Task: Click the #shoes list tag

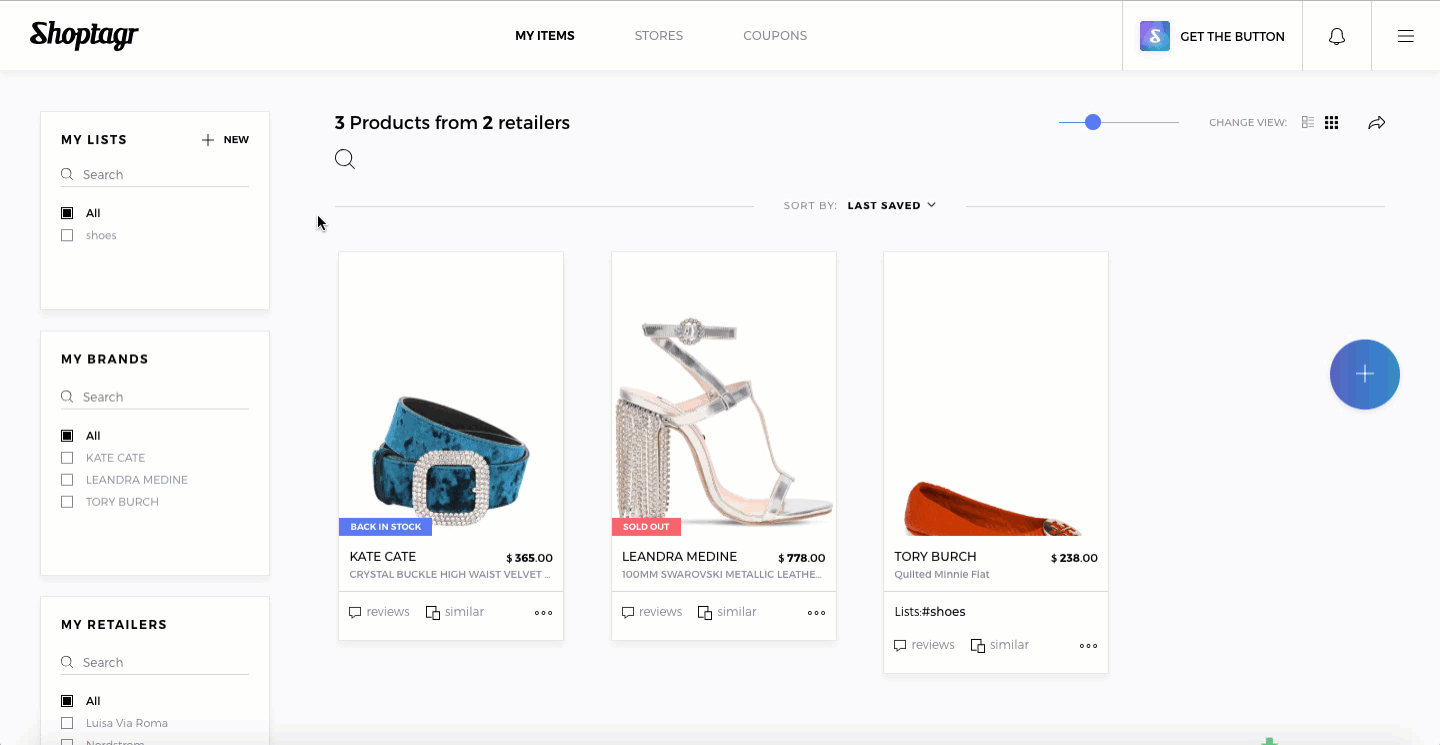Action: (943, 612)
